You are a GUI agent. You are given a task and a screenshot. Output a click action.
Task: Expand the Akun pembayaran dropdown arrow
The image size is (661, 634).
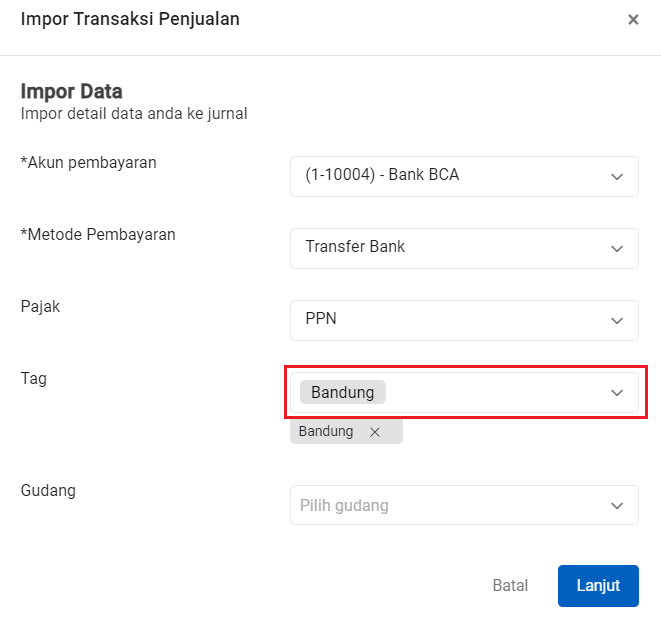(616, 176)
